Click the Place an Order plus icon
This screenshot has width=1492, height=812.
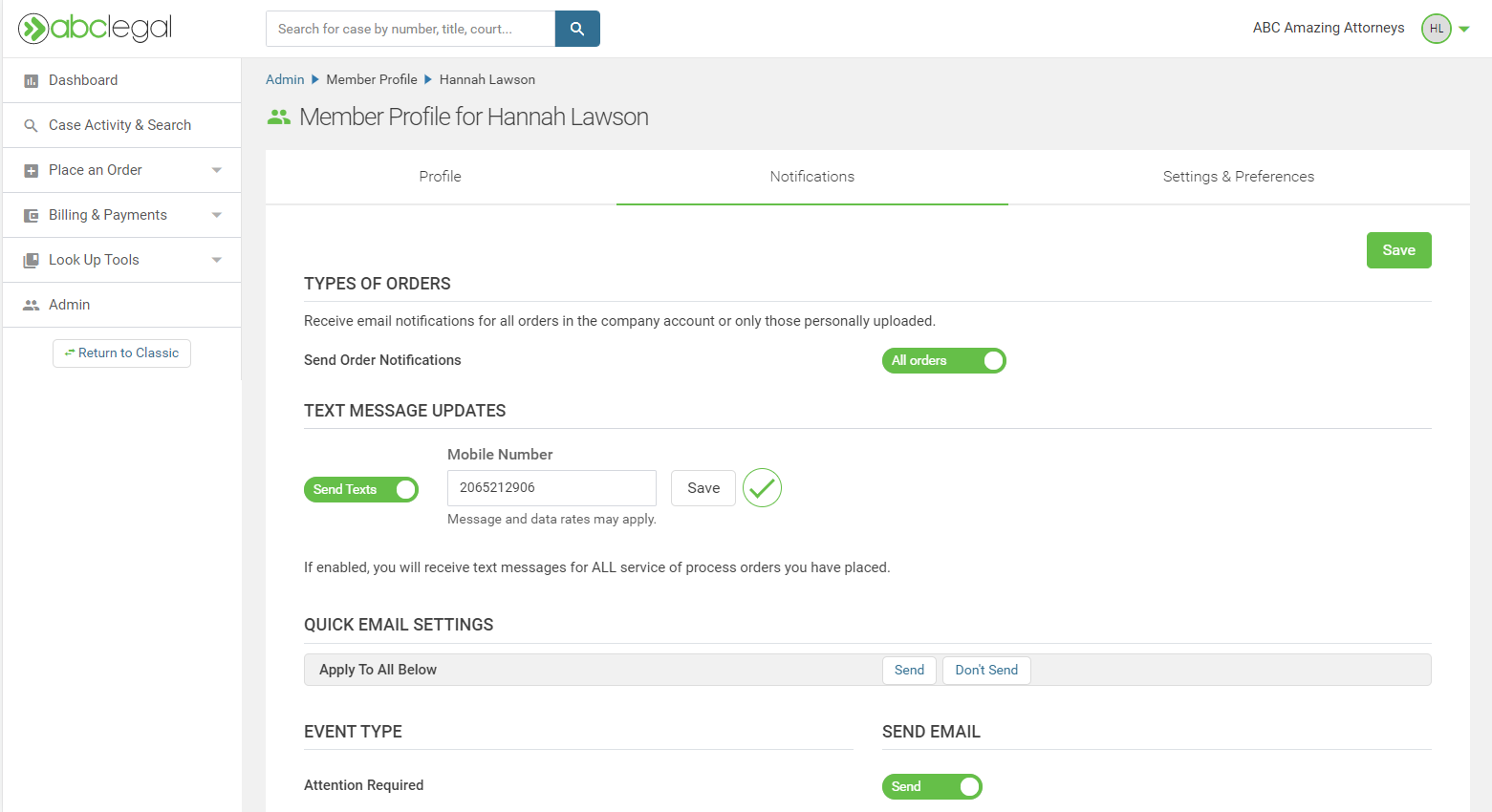31,171
